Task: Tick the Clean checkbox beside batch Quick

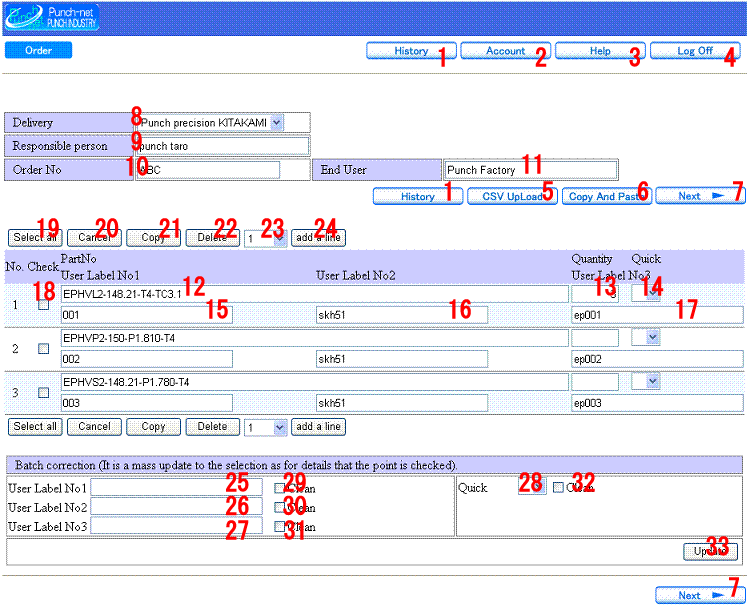Action: [x=558, y=487]
